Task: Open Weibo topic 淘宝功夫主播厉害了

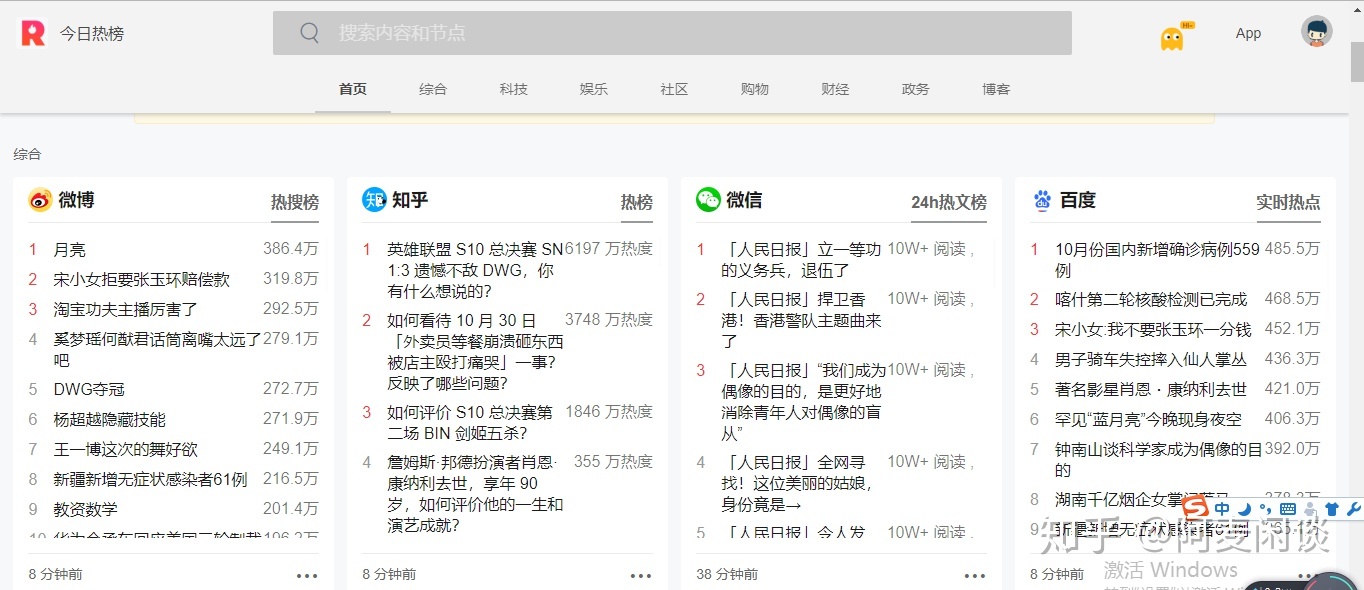Action: pyautogui.click(x=126, y=309)
